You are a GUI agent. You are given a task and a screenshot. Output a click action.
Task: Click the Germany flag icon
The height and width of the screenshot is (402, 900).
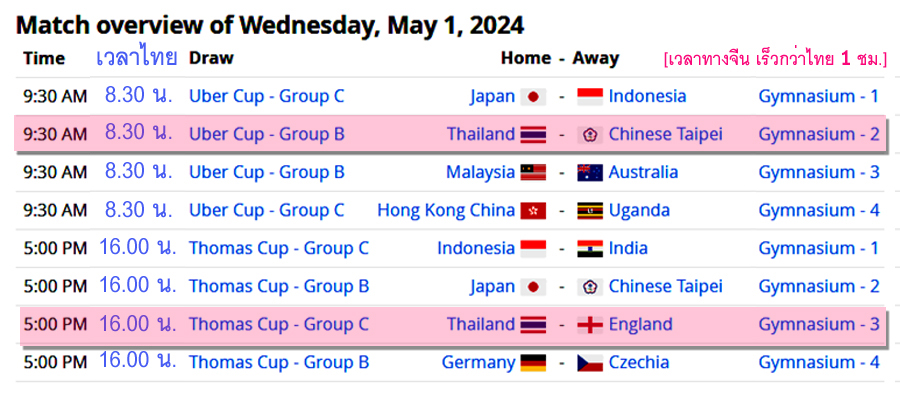[x=533, y=362]
